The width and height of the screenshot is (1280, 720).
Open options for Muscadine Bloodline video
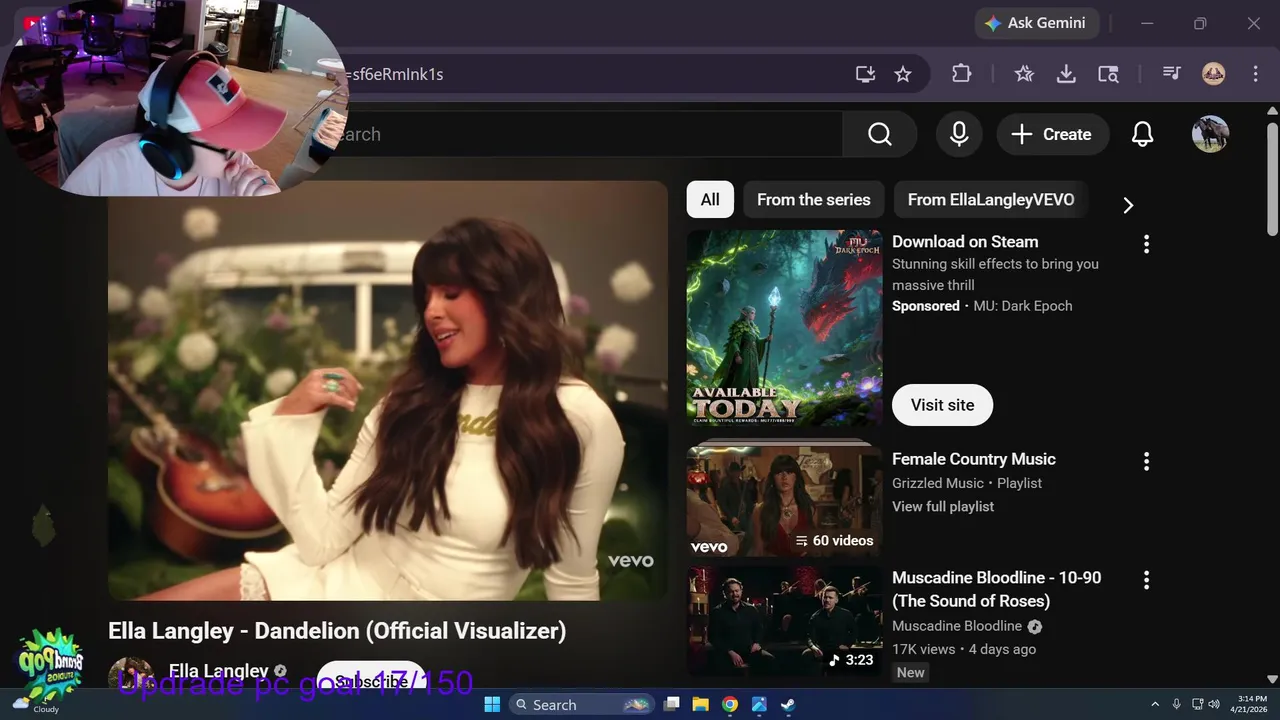click(1146, 580)
